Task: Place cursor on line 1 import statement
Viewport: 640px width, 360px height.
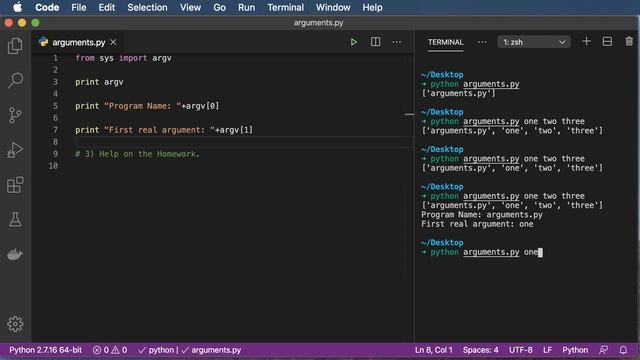Action: [123, 58]
